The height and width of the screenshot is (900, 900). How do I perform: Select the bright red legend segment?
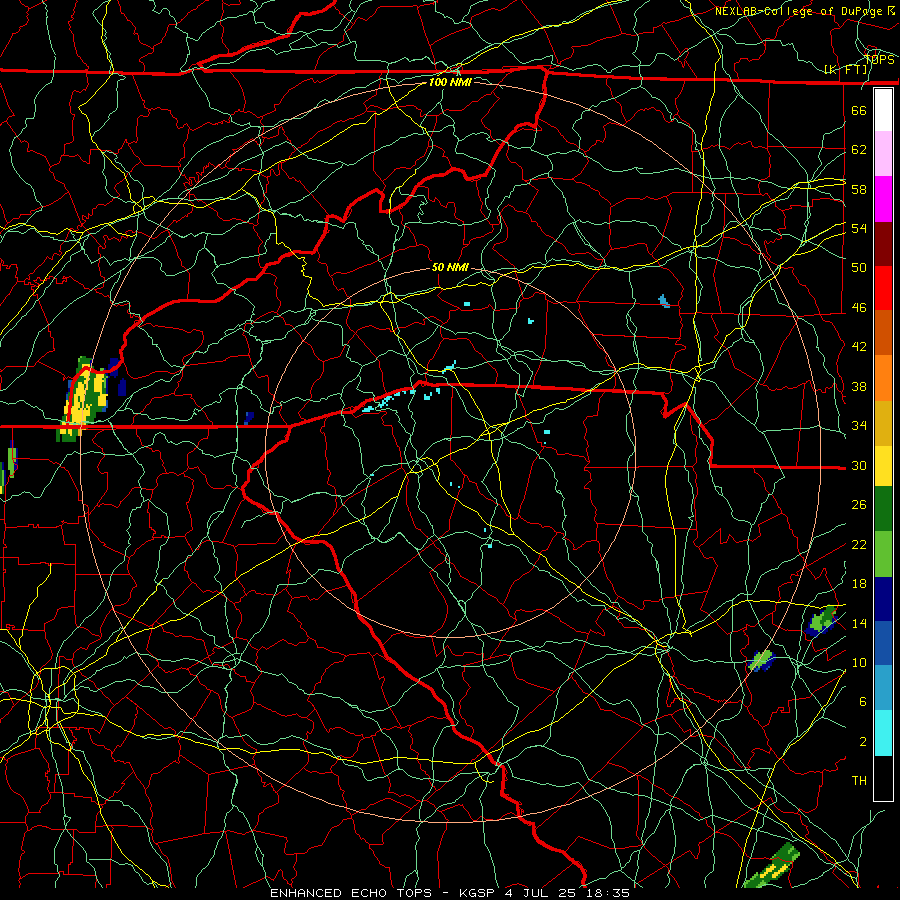click(883, 288)
